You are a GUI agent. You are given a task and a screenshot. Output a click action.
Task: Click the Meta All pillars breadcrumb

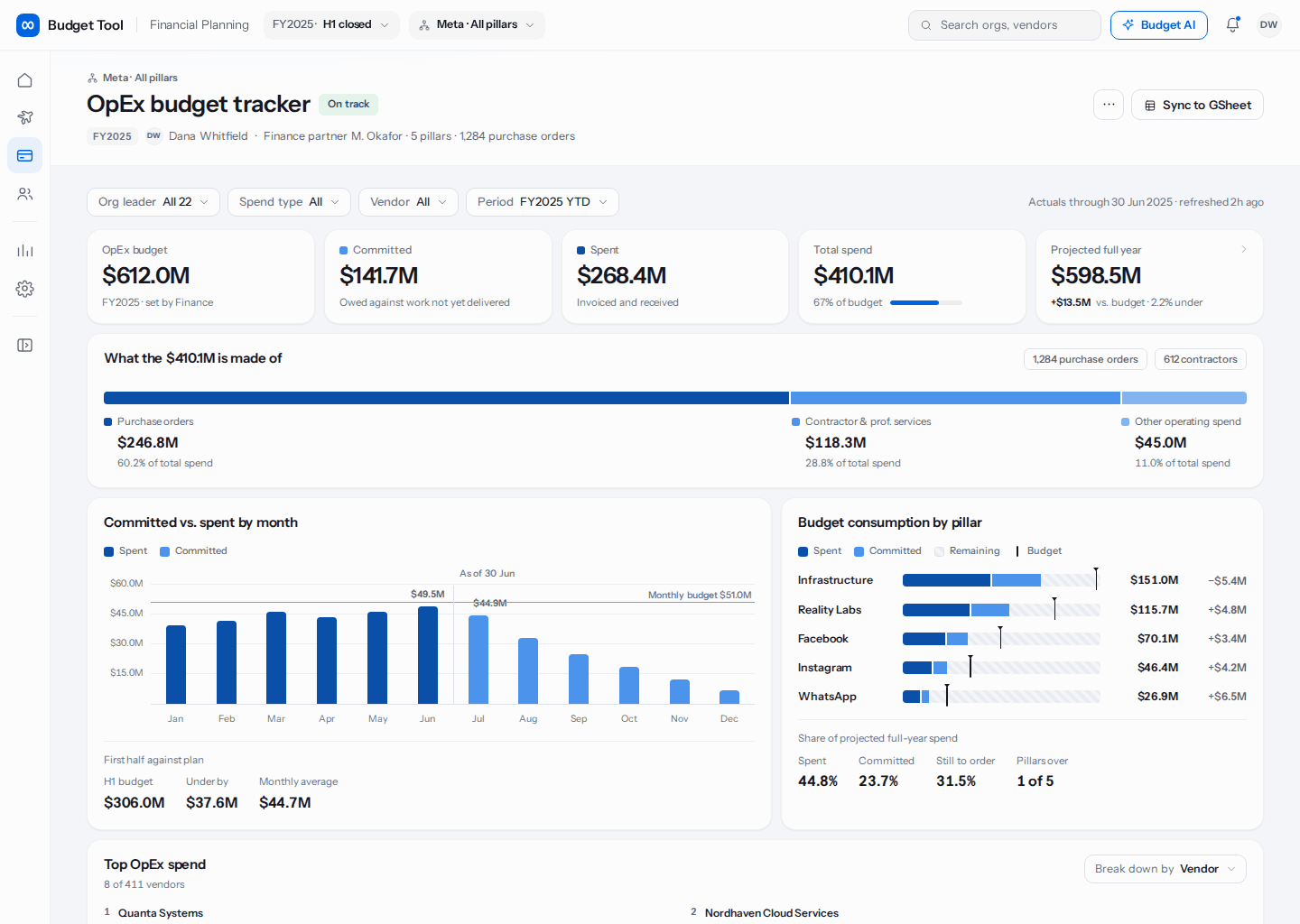(133, 78)
